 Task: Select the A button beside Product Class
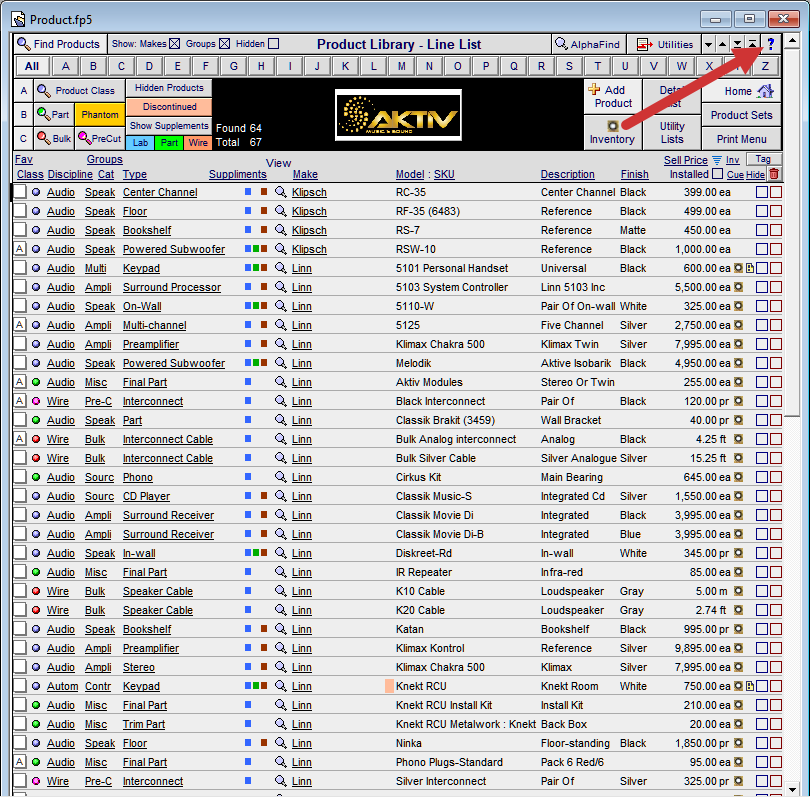point(23,91)
